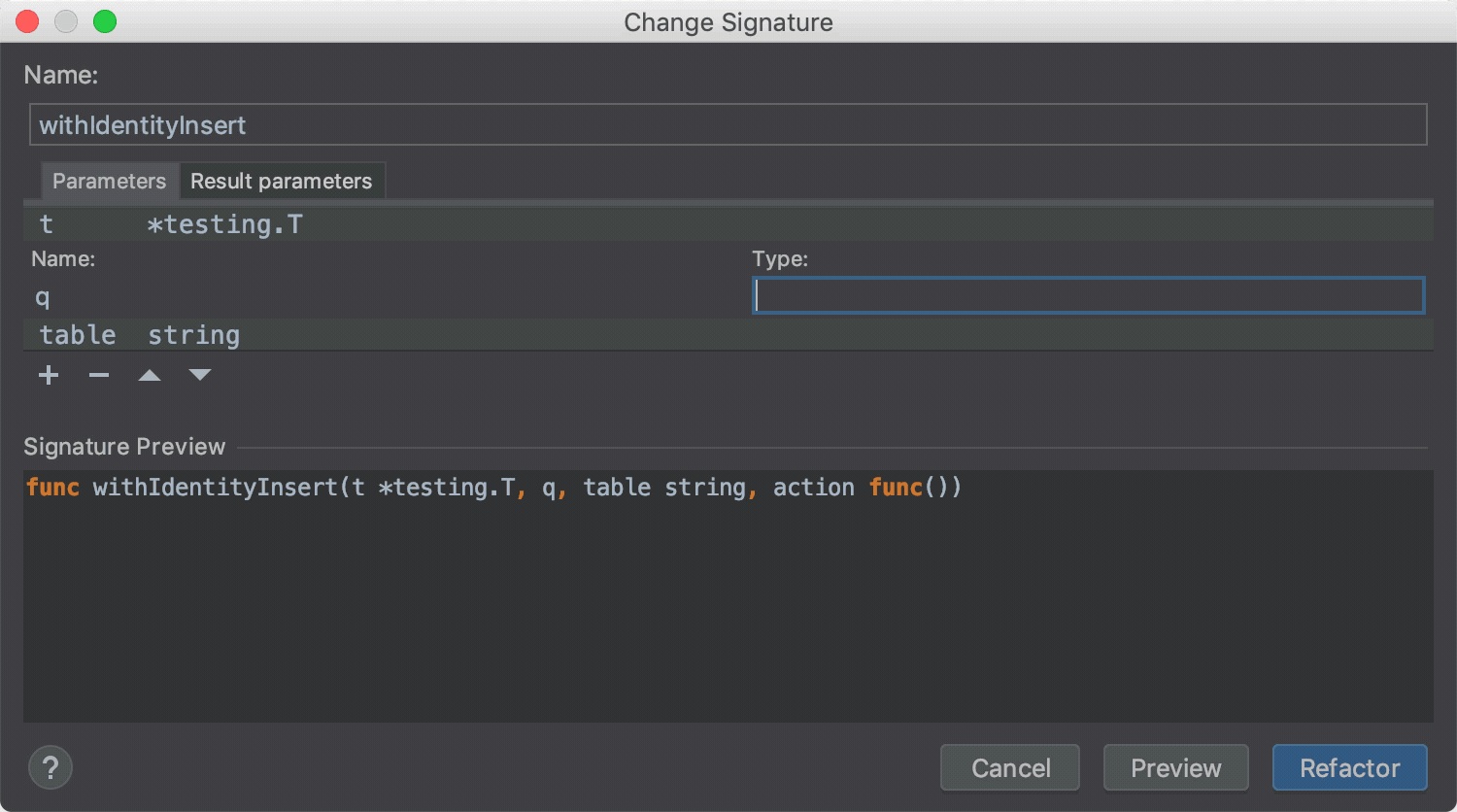Move parameter up with up arrow
The width and height of the screenshot is (1457, 812).
click(x=150, y=375)
